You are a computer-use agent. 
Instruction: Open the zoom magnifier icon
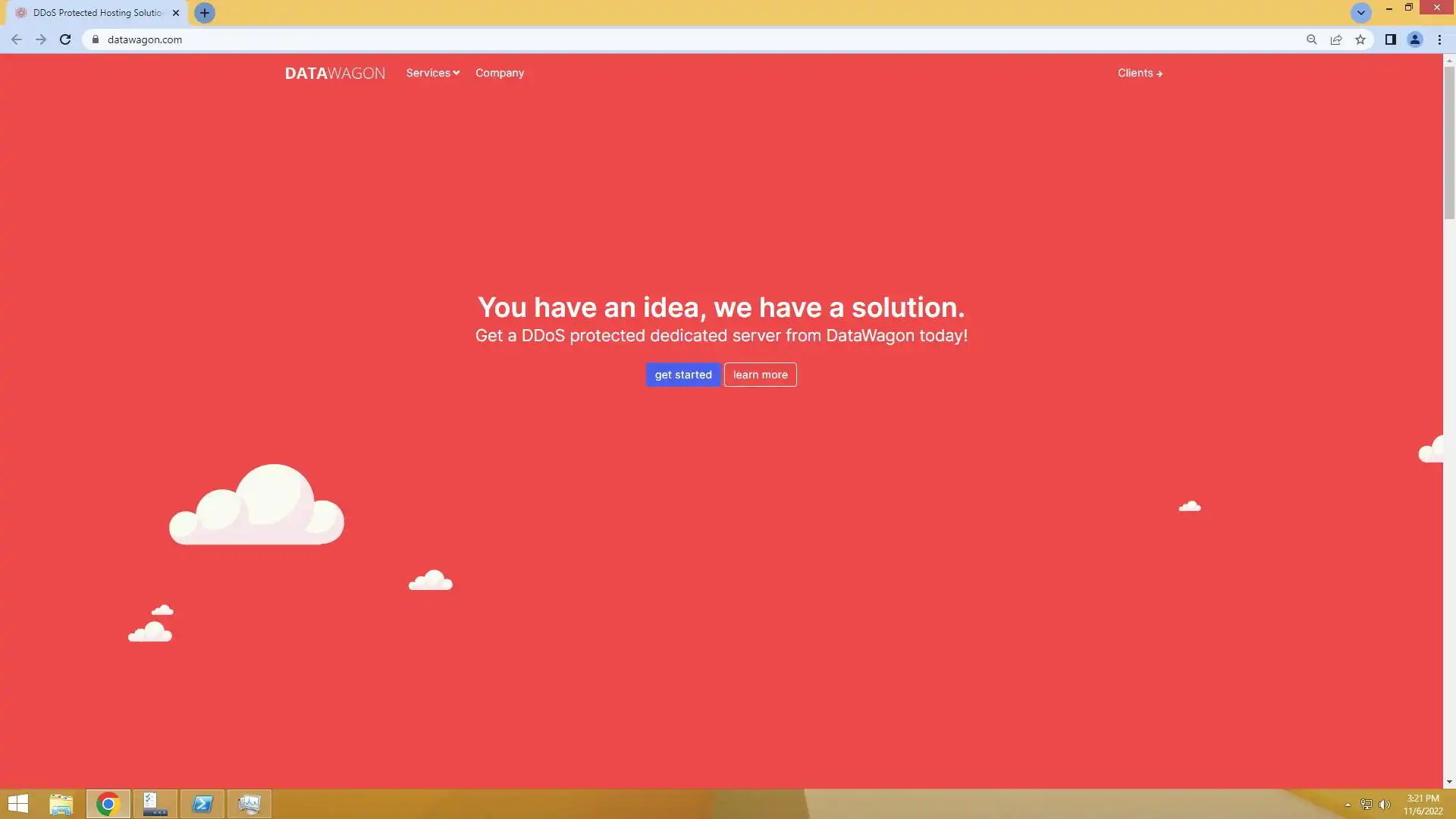coord(1311,39)
